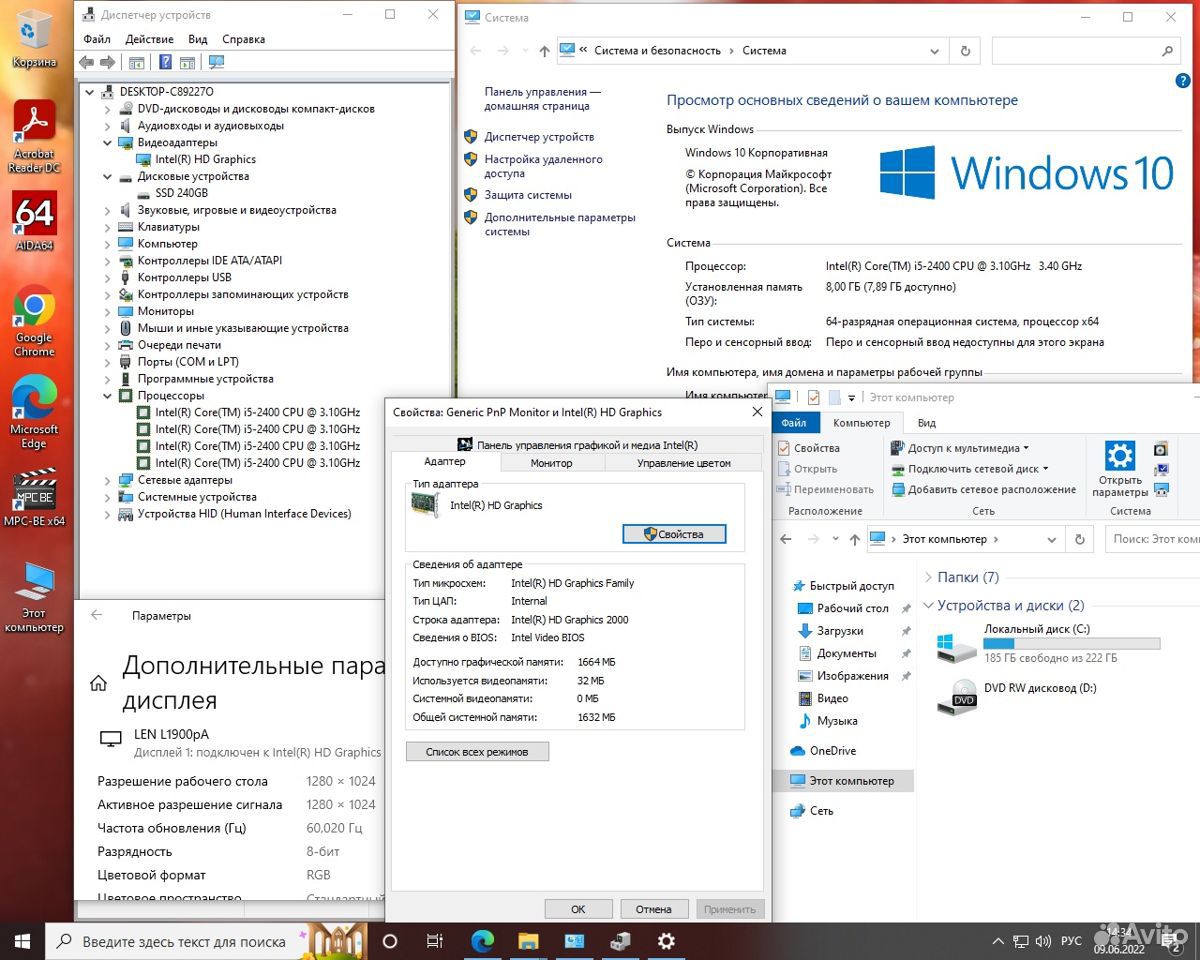Screen dimensions: 1200x960
Task: Click Back arrow in Device Manager toolbar
Action: click(x=86, y=62)
